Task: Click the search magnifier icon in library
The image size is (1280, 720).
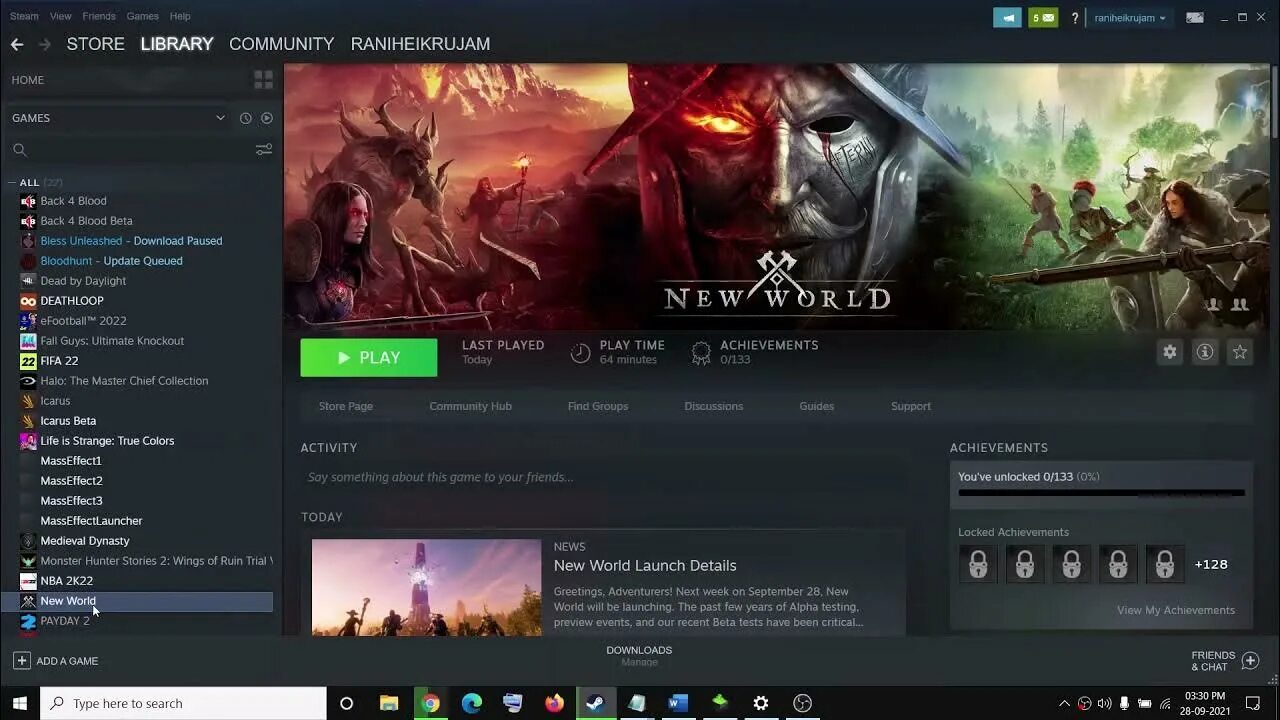Action: tap(19, 150)
